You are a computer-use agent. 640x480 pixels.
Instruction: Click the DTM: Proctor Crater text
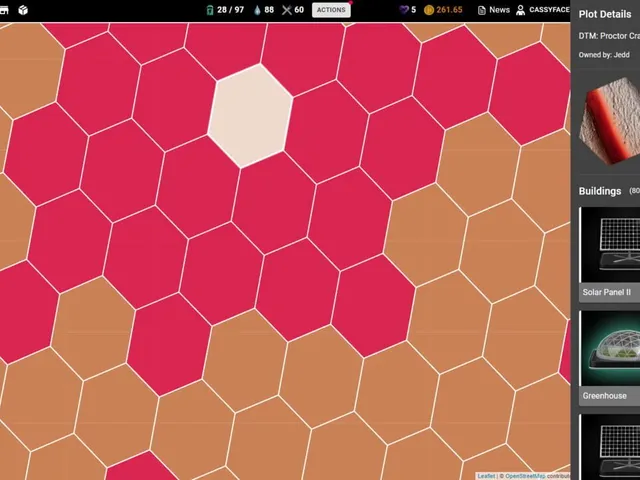point(609,36)
